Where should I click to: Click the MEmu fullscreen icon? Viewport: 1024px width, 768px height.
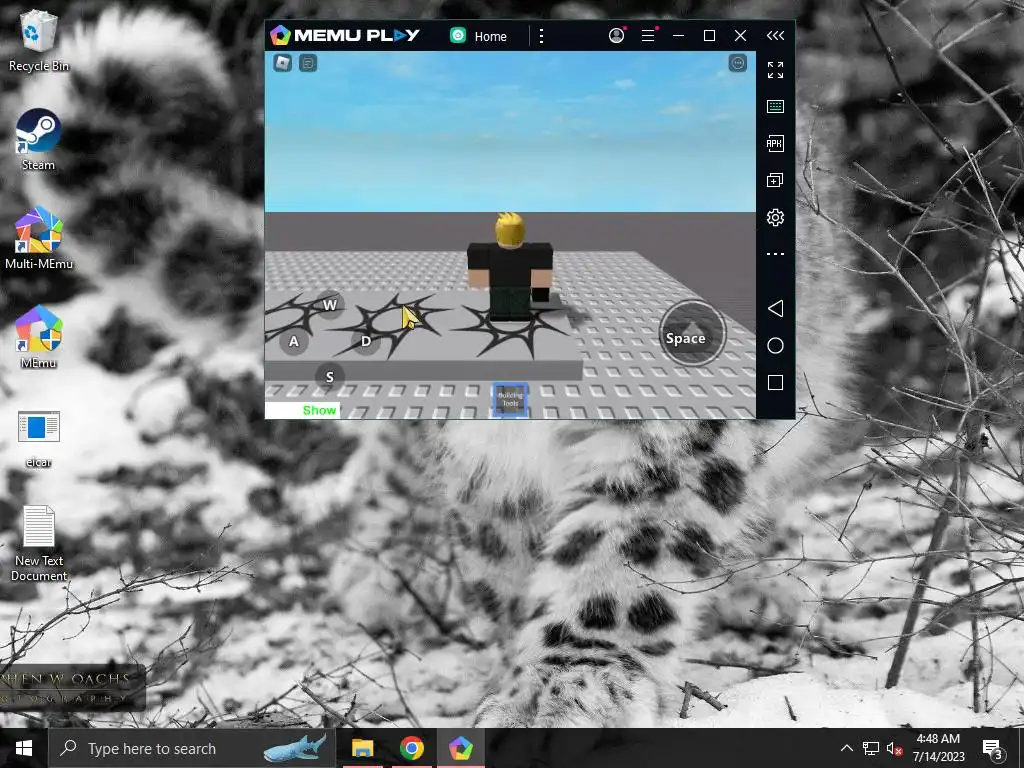(775, 70)
